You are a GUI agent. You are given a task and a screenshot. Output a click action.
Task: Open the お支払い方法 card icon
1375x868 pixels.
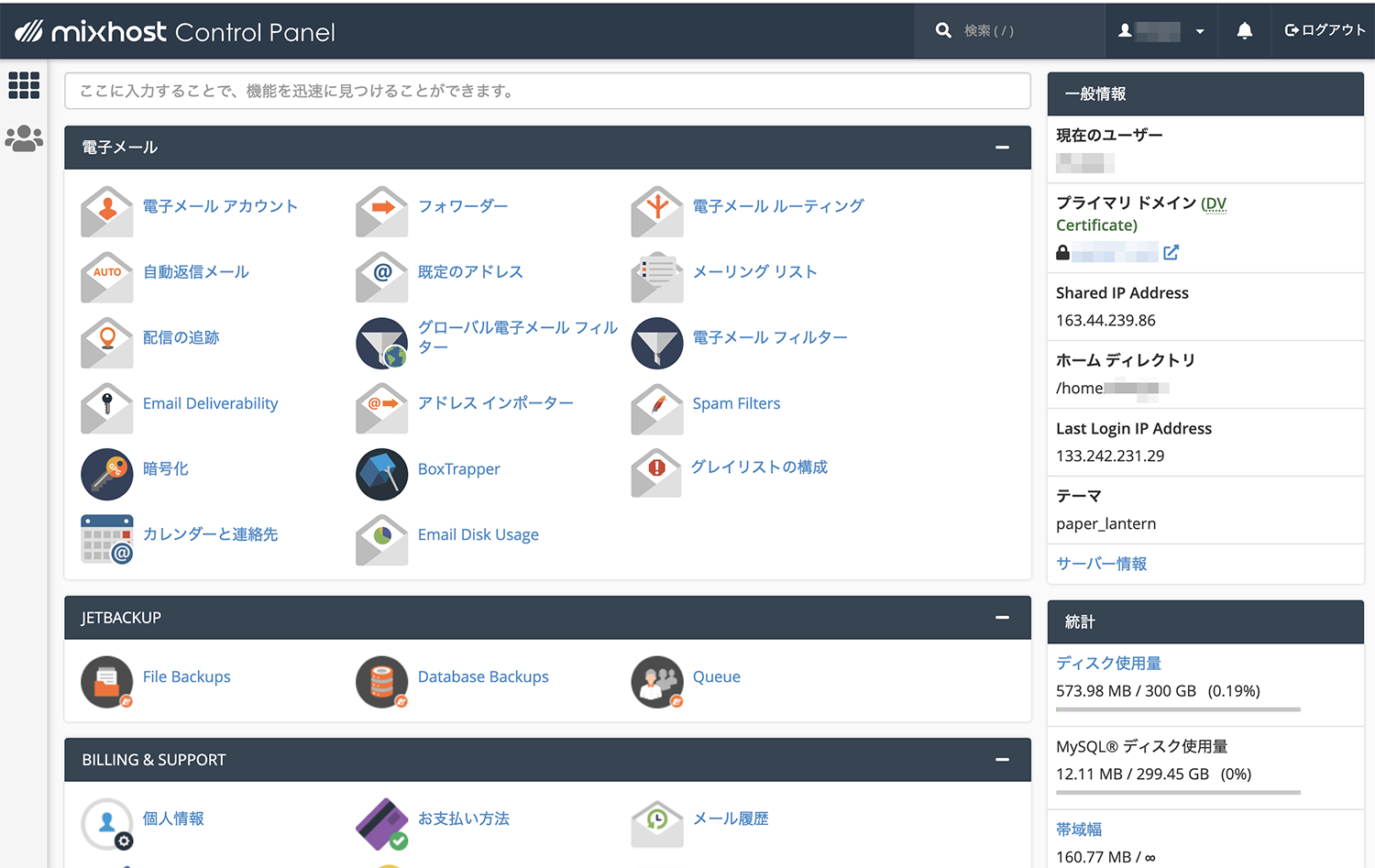(x=382, y=824)
